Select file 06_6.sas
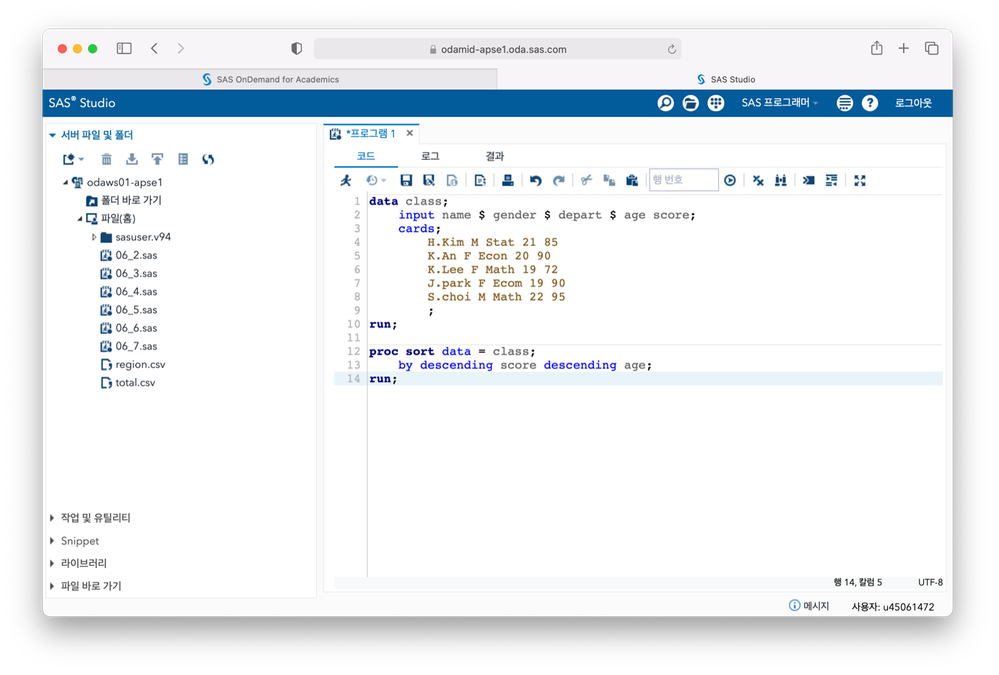The image size is (999, 675). pyautogui.click(x=129, y=328)
